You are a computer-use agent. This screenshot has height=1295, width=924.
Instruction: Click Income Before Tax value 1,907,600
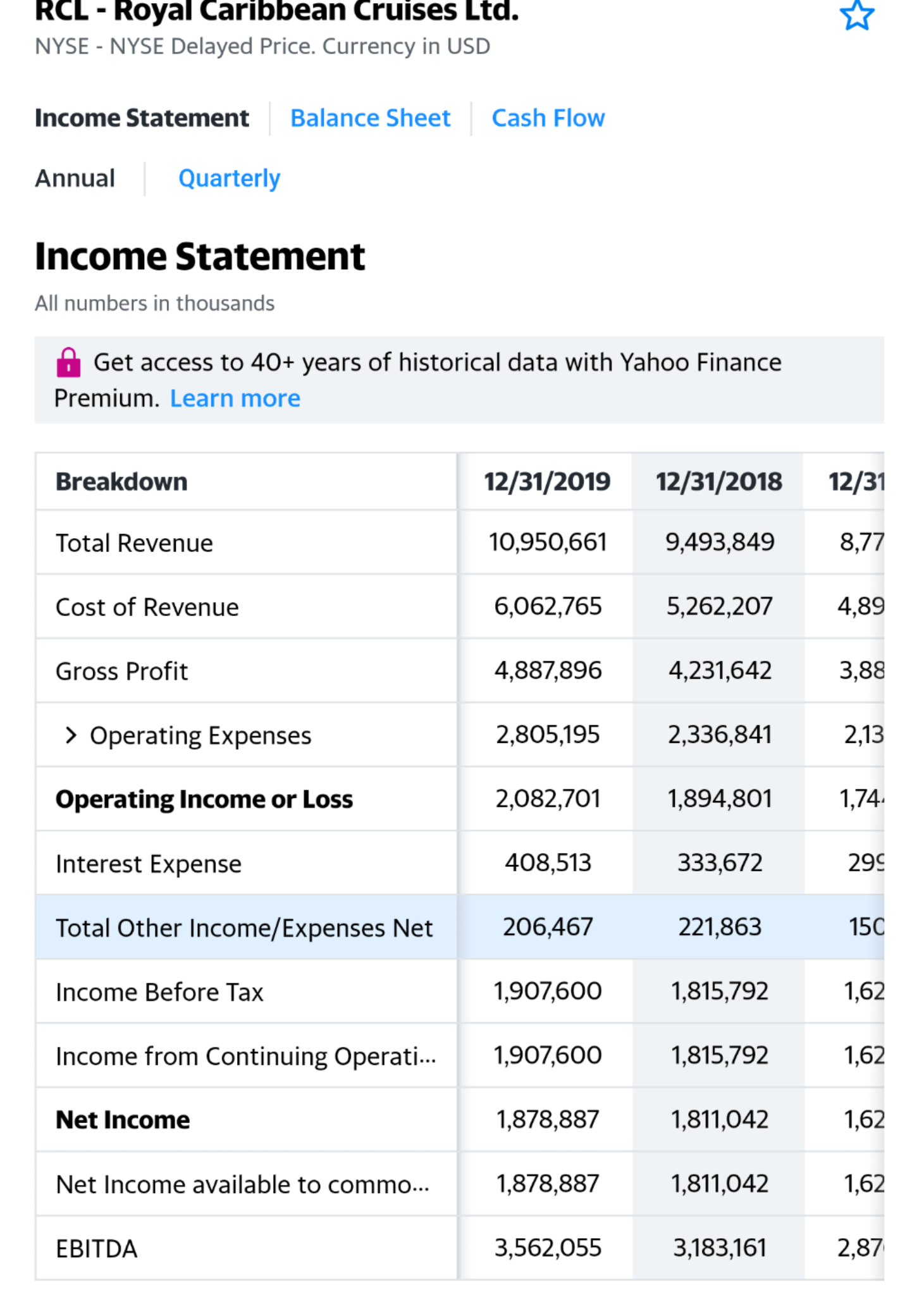[548, 991]
